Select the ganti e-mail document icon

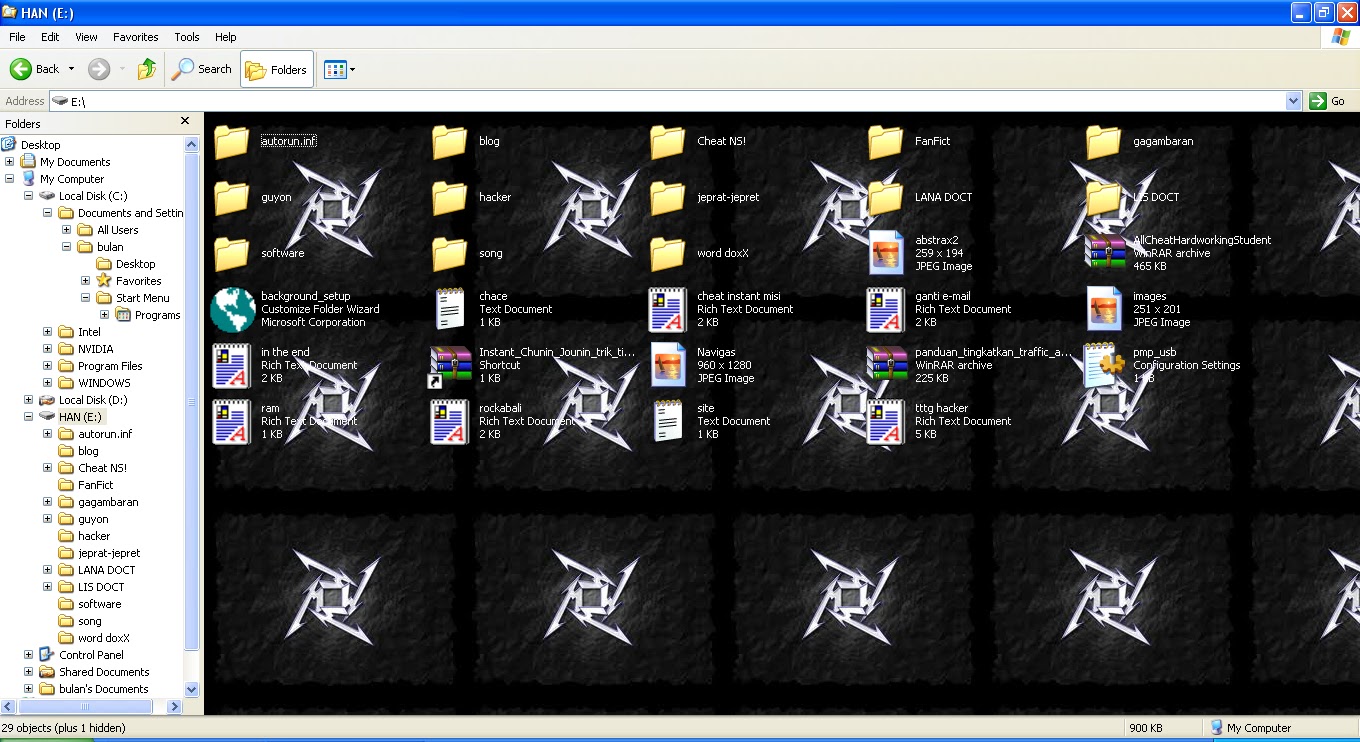pyautogui.click(x=885, y=309)
